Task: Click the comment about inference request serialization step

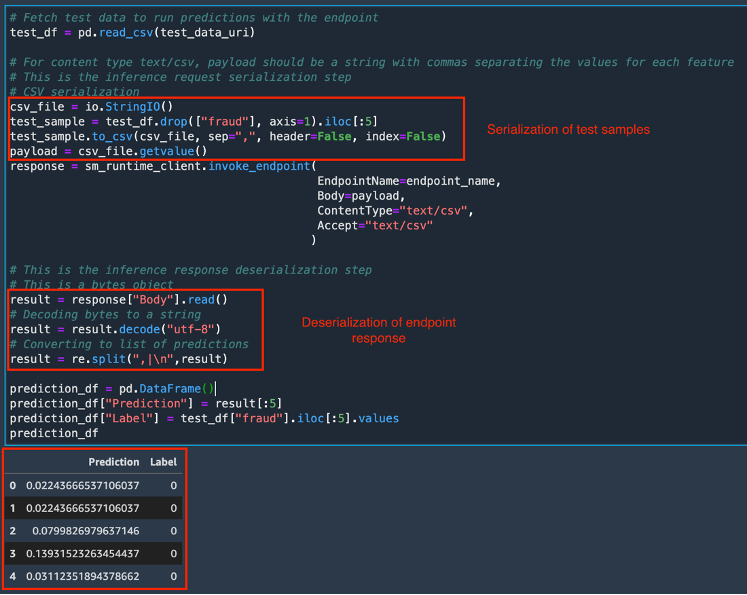Action: [x=181, y=77]
